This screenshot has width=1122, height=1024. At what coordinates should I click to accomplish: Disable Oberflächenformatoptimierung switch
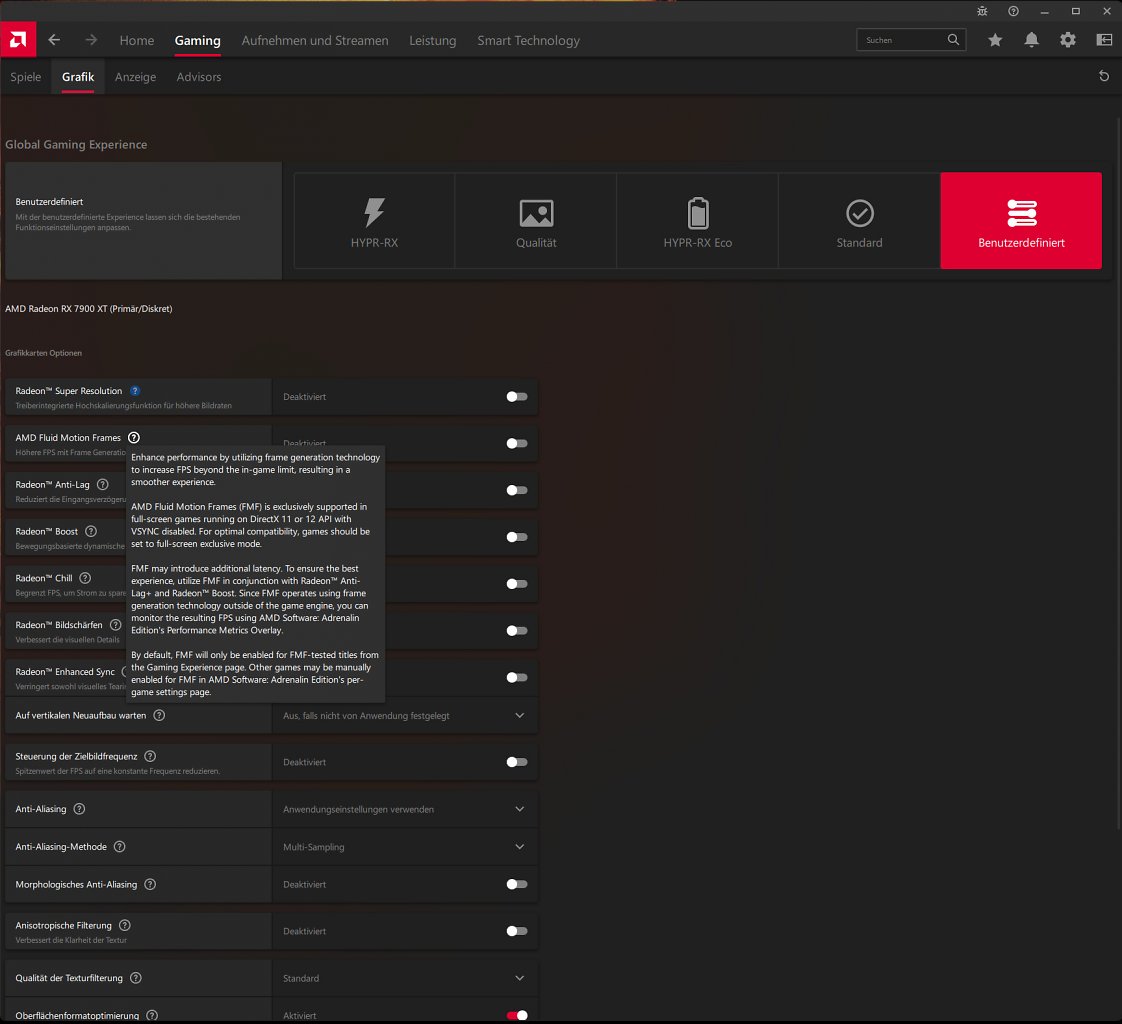point(517,1015)
